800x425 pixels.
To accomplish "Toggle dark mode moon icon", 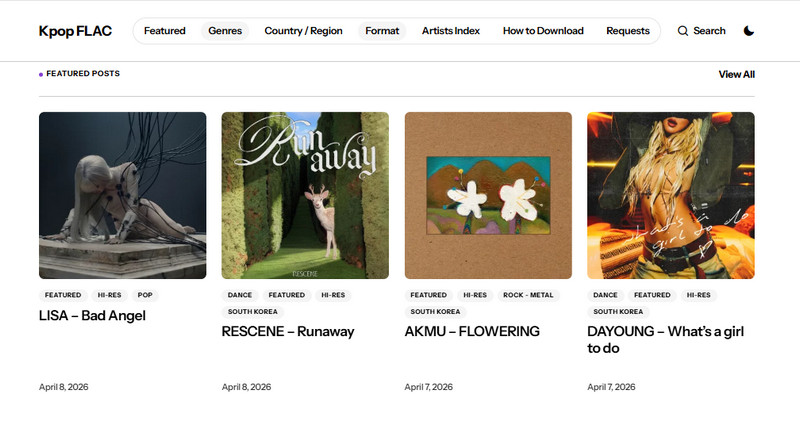I will tap(749, 31).
